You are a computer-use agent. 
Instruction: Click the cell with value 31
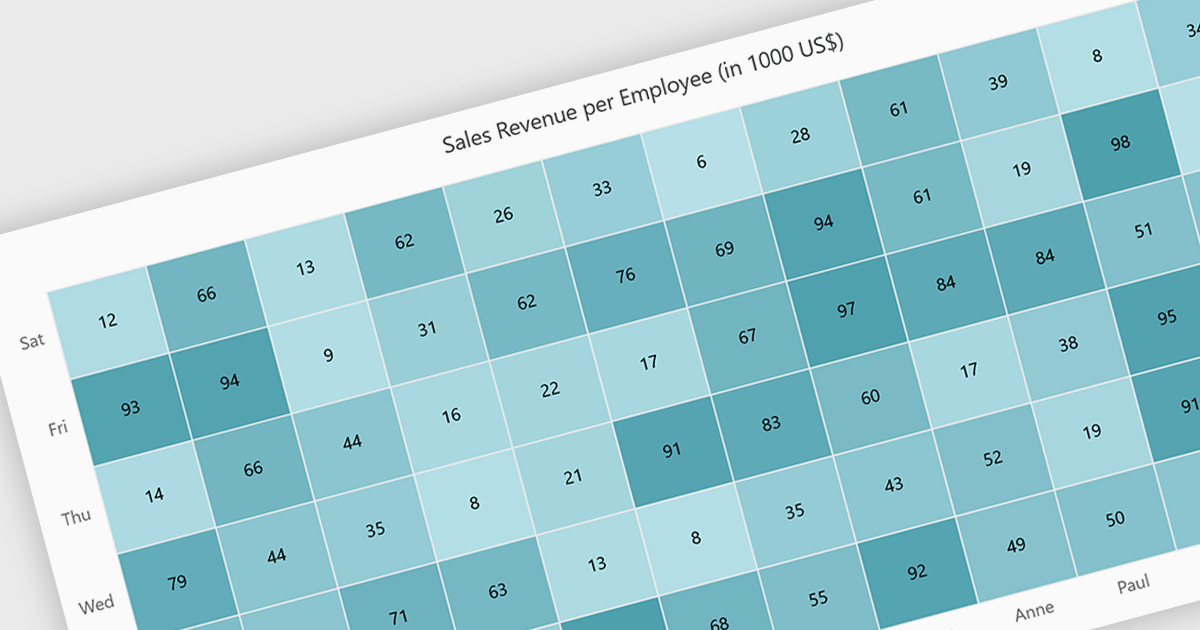tap(428, 328)
